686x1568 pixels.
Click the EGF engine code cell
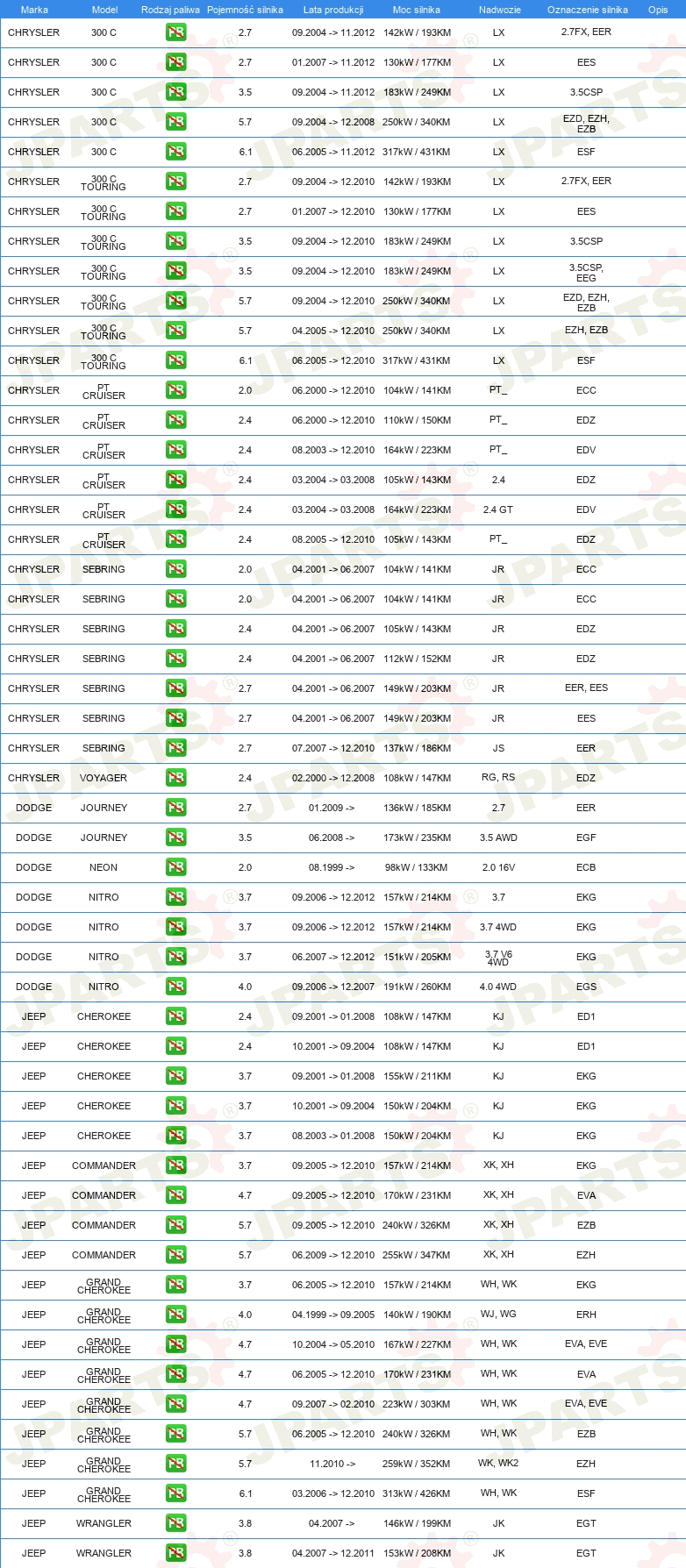pos(586,837)
